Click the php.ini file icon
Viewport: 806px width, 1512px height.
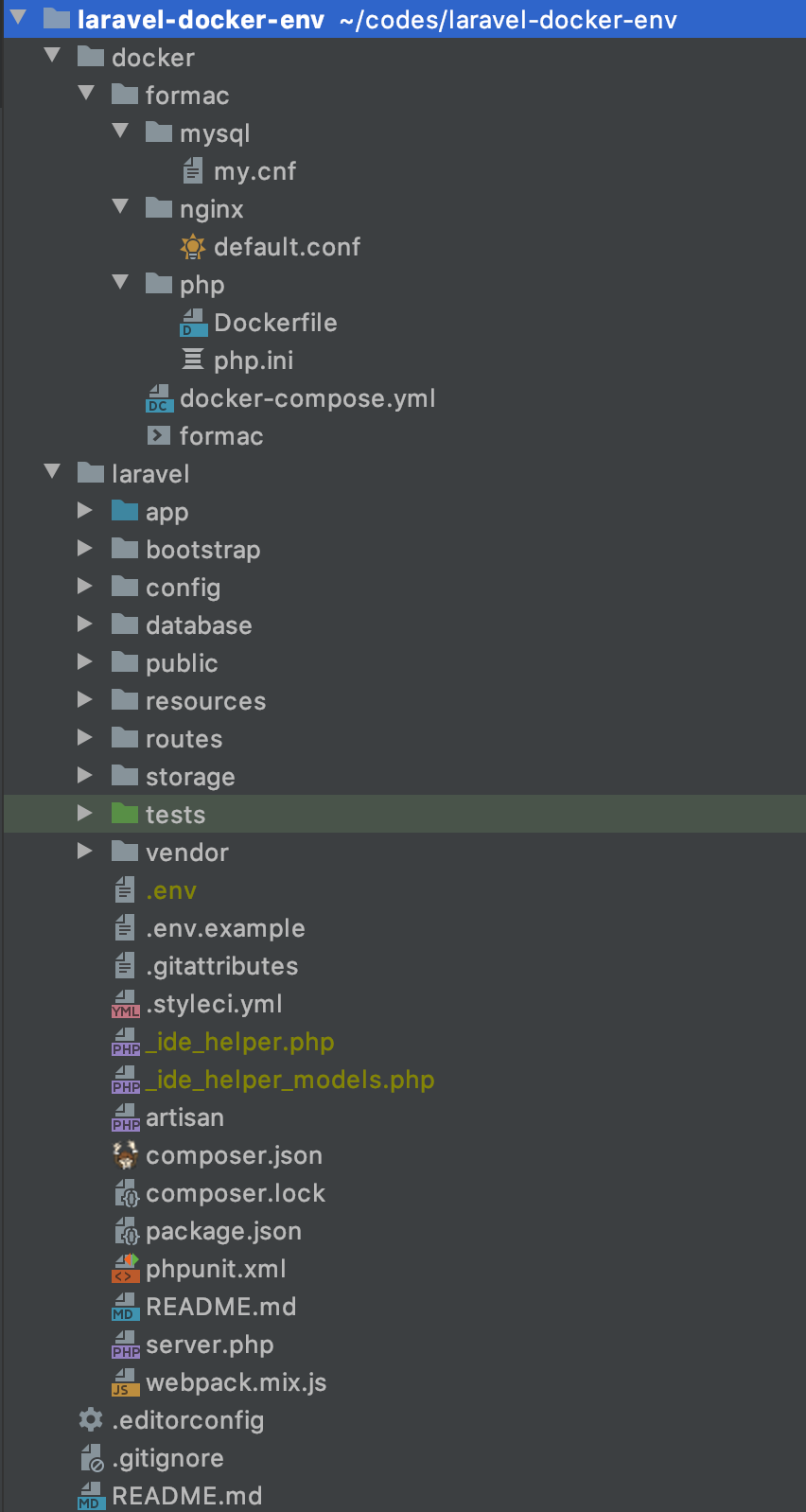(x=193, y=360)
